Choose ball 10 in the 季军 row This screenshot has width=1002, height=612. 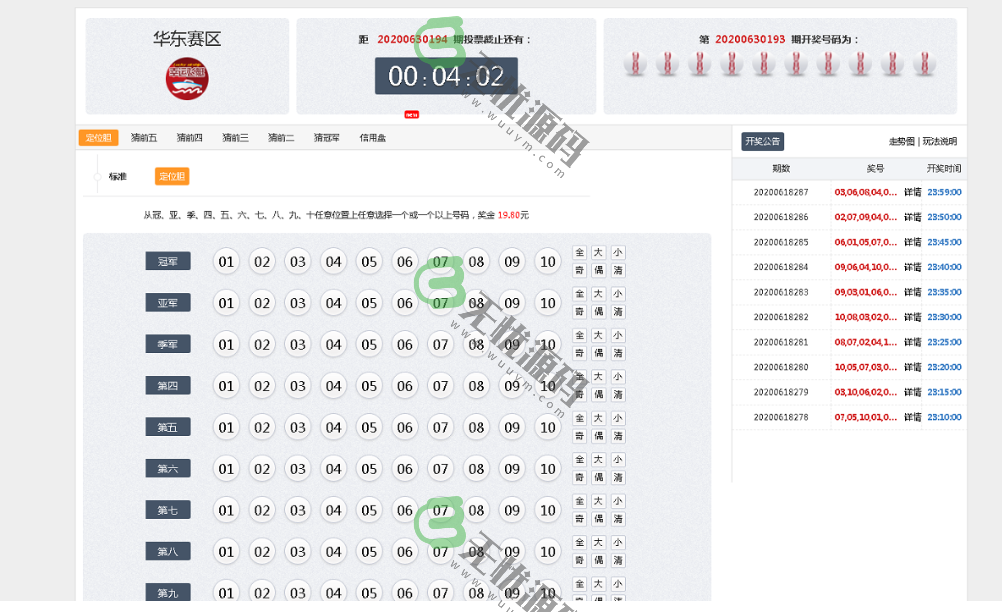[547, 345]
